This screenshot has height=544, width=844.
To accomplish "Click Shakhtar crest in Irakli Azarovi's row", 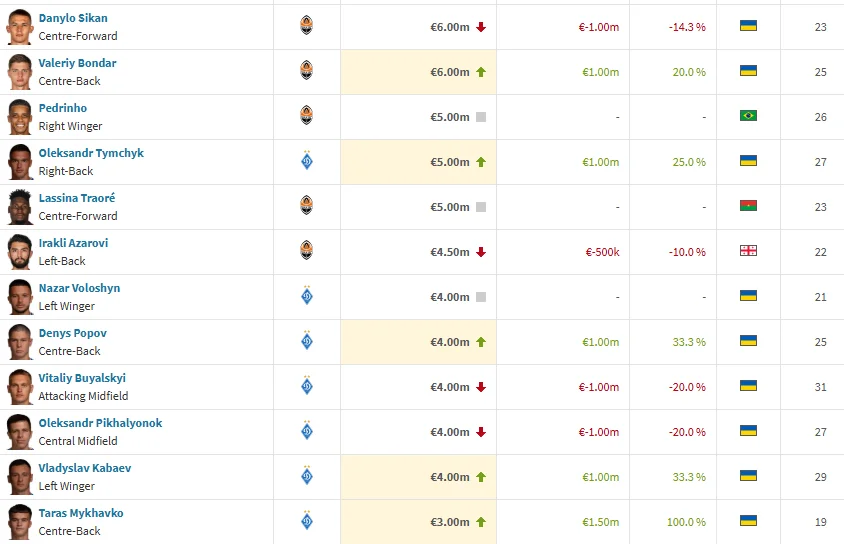I will click(x=307, y=251).
